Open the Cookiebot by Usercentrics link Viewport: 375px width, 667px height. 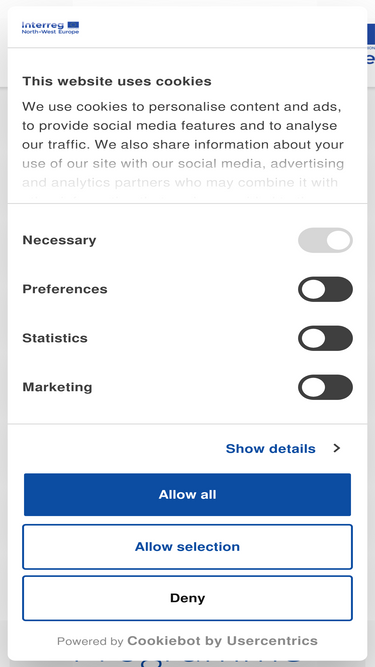coord(222,641)
